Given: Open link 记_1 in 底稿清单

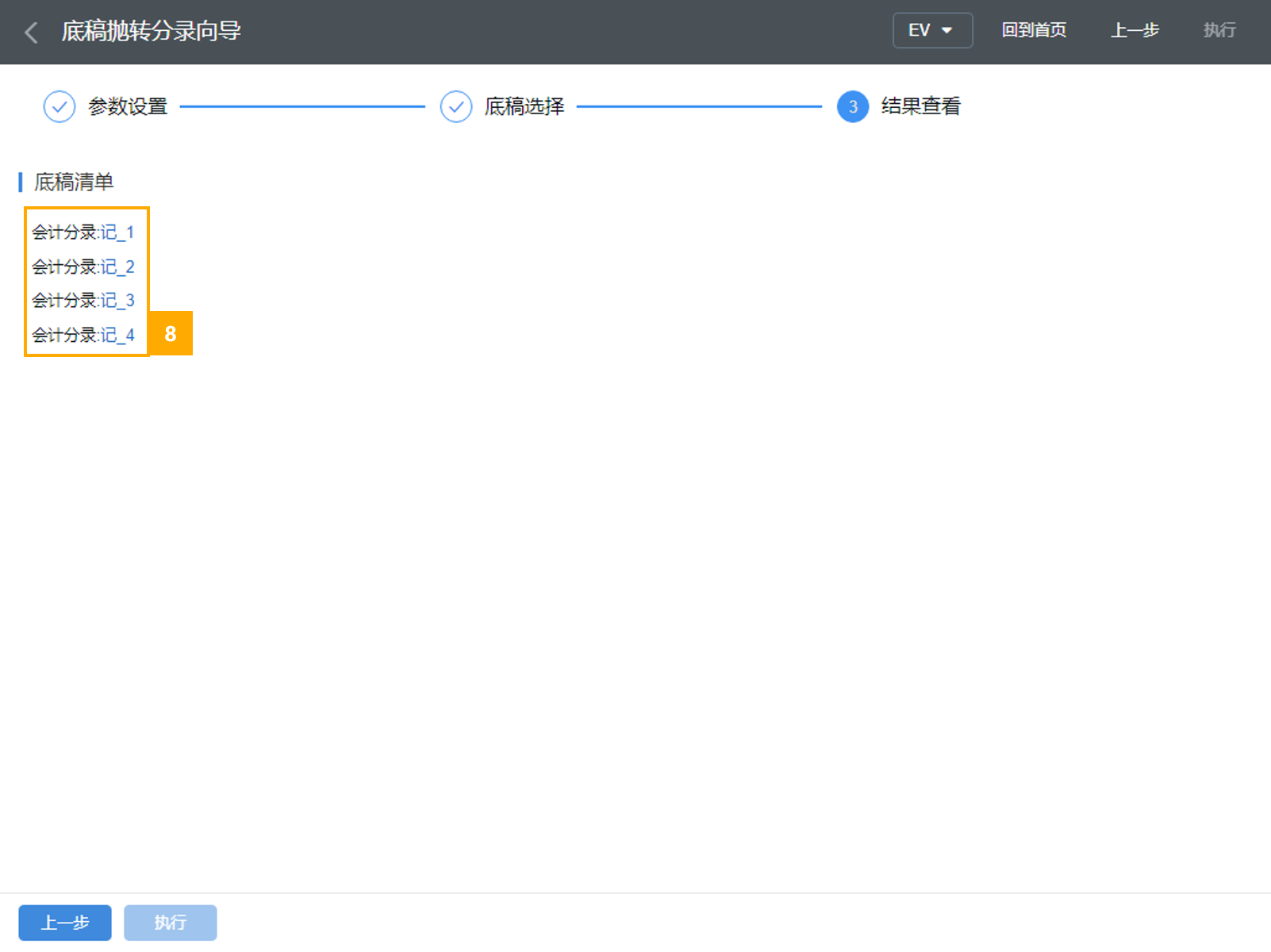Looking at the screenshot, I should 117,232.
